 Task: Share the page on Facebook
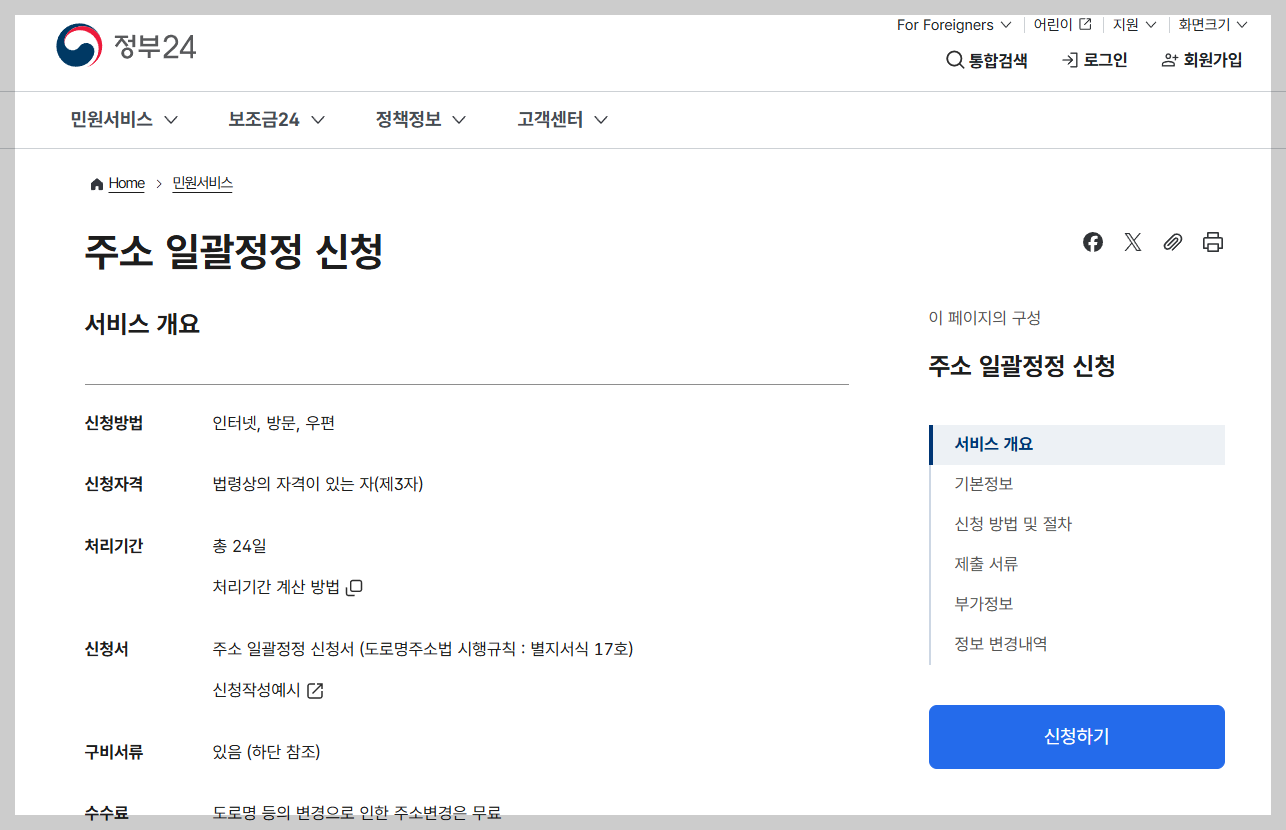(x=1092, y=242)
